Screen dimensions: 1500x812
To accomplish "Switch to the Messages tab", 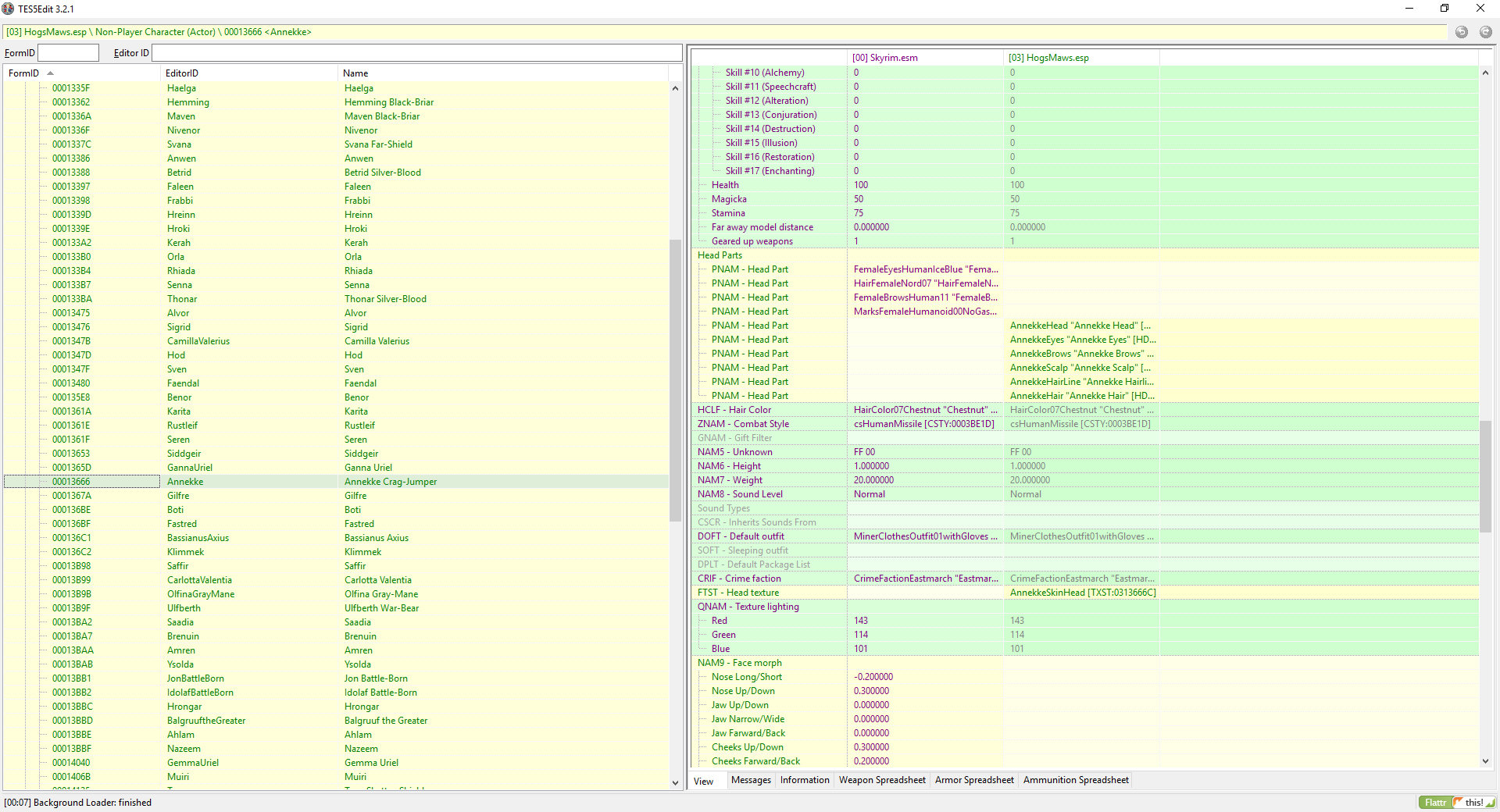I will 751,780.
